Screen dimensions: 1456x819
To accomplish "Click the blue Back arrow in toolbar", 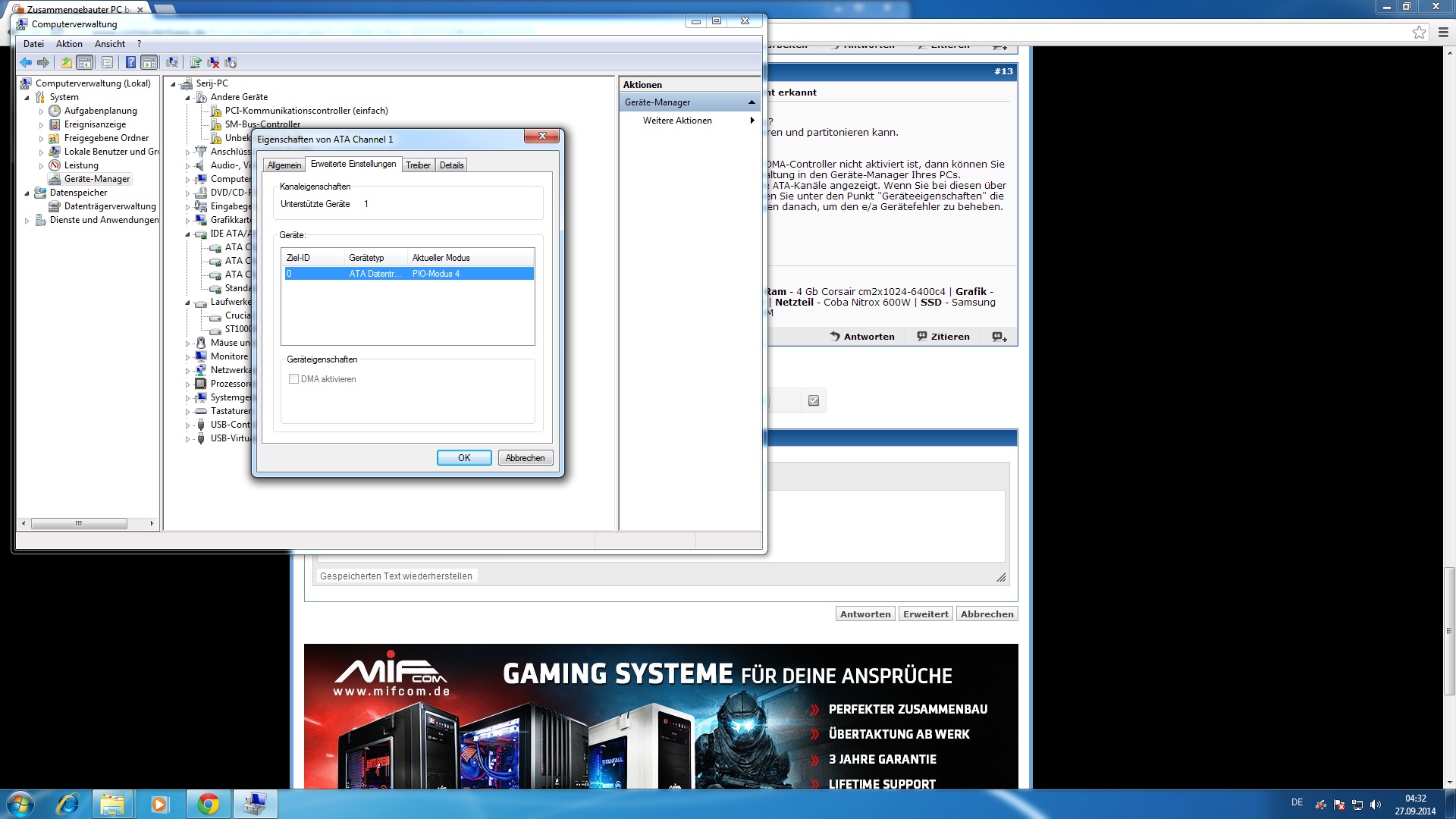I will point(26,62).
